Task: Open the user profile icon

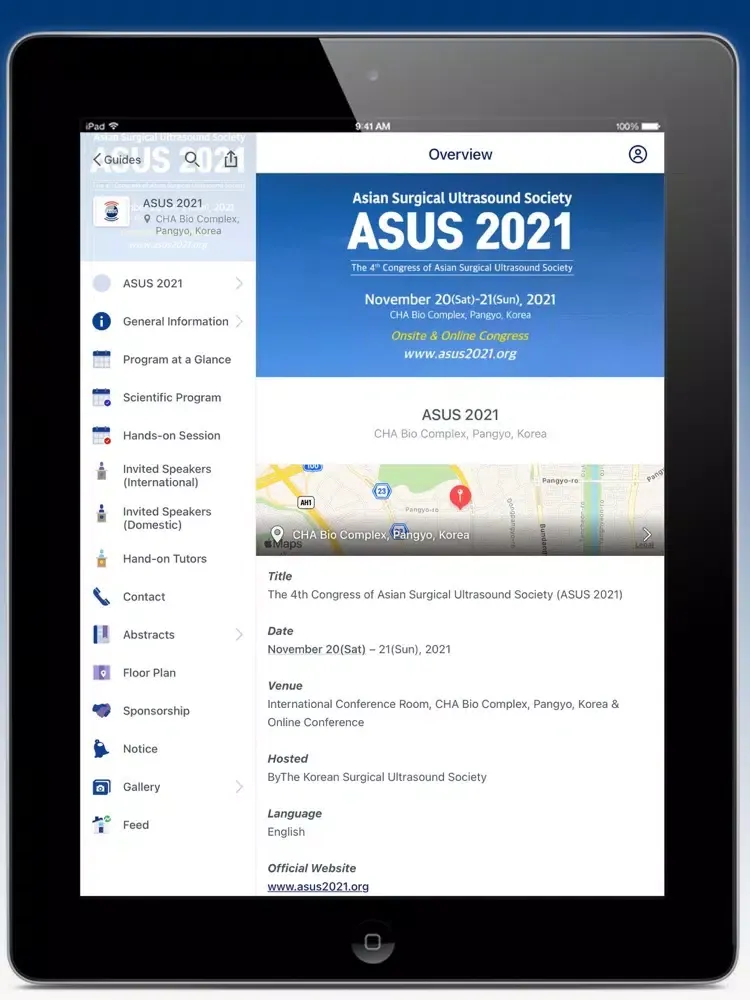Action: tap(637, 154)
